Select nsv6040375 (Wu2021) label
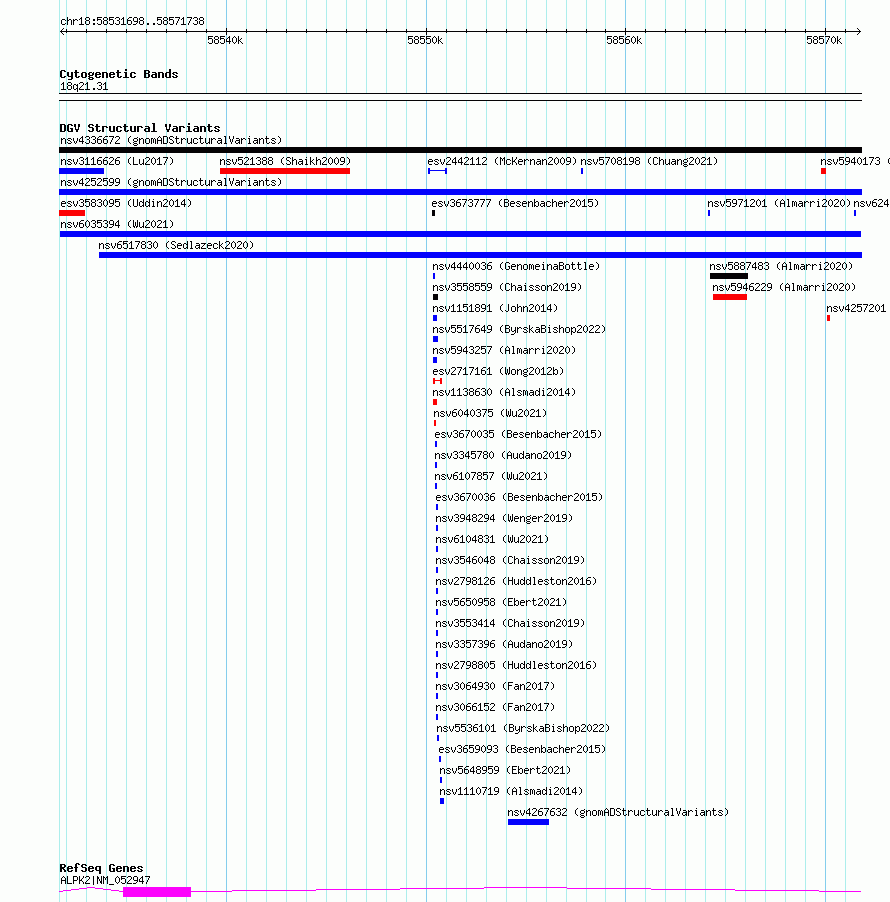 (490, 413)
